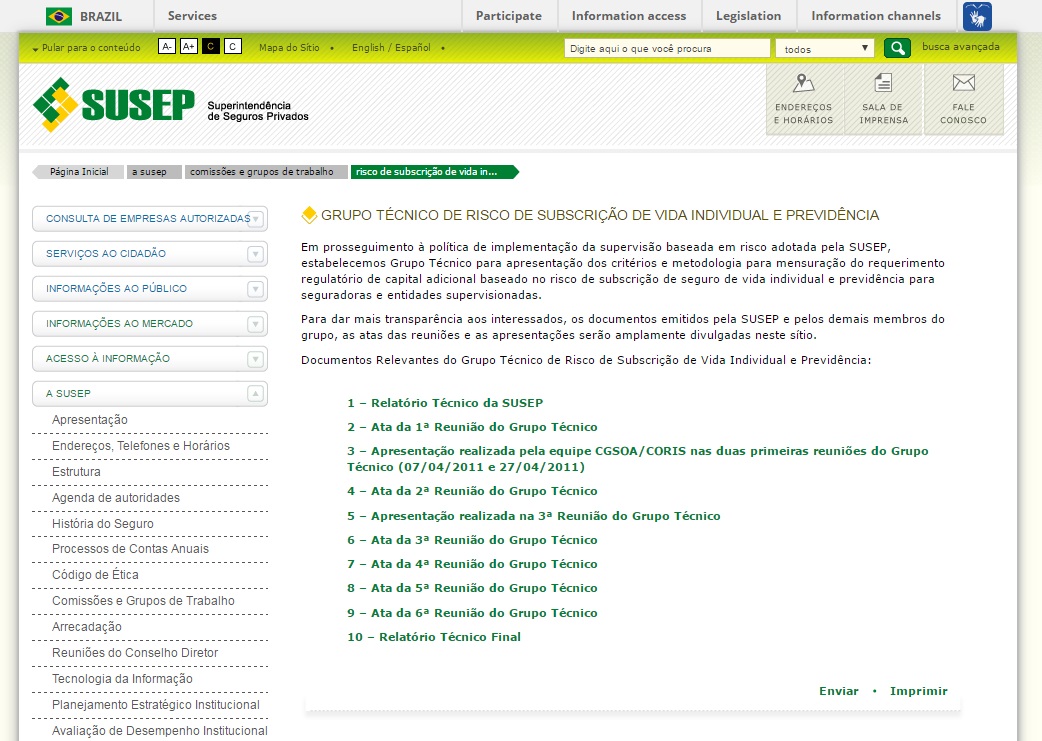Viewport: 1042px width, 741px height.
Task: Click in the search text field
Action: tap(667, 49)
